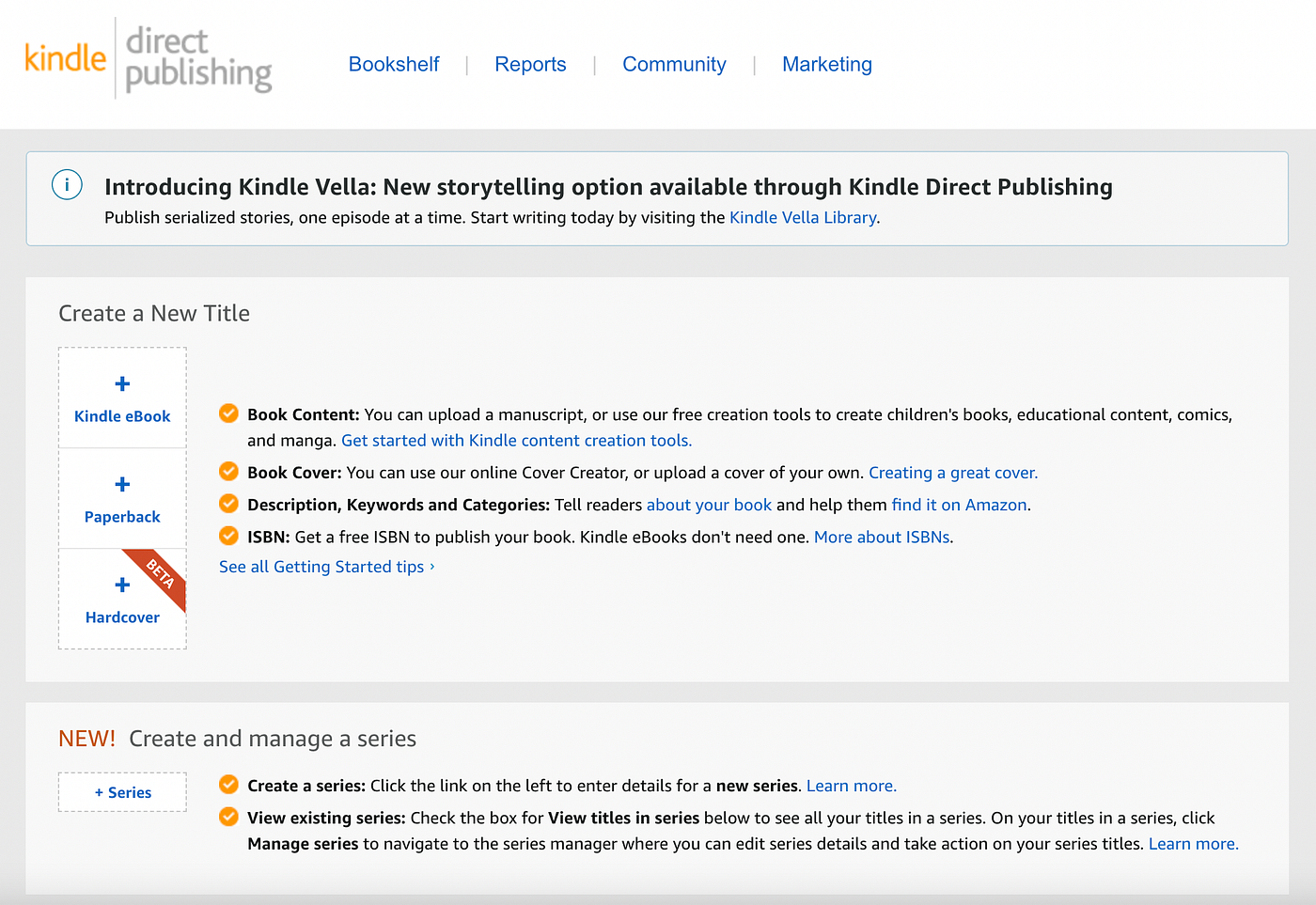The height and width of the screenshot is (905, 1316).
Task: Click the Introducing Kindle Vella headline
Action: [608, 187]
